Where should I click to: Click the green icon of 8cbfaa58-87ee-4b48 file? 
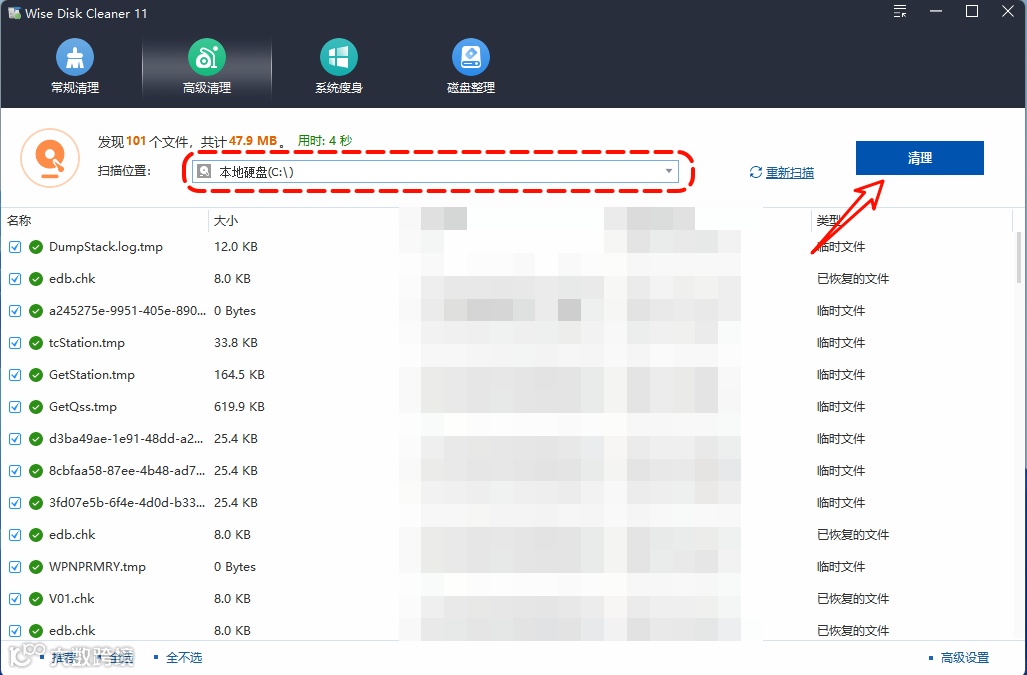[x=36, y=471]
